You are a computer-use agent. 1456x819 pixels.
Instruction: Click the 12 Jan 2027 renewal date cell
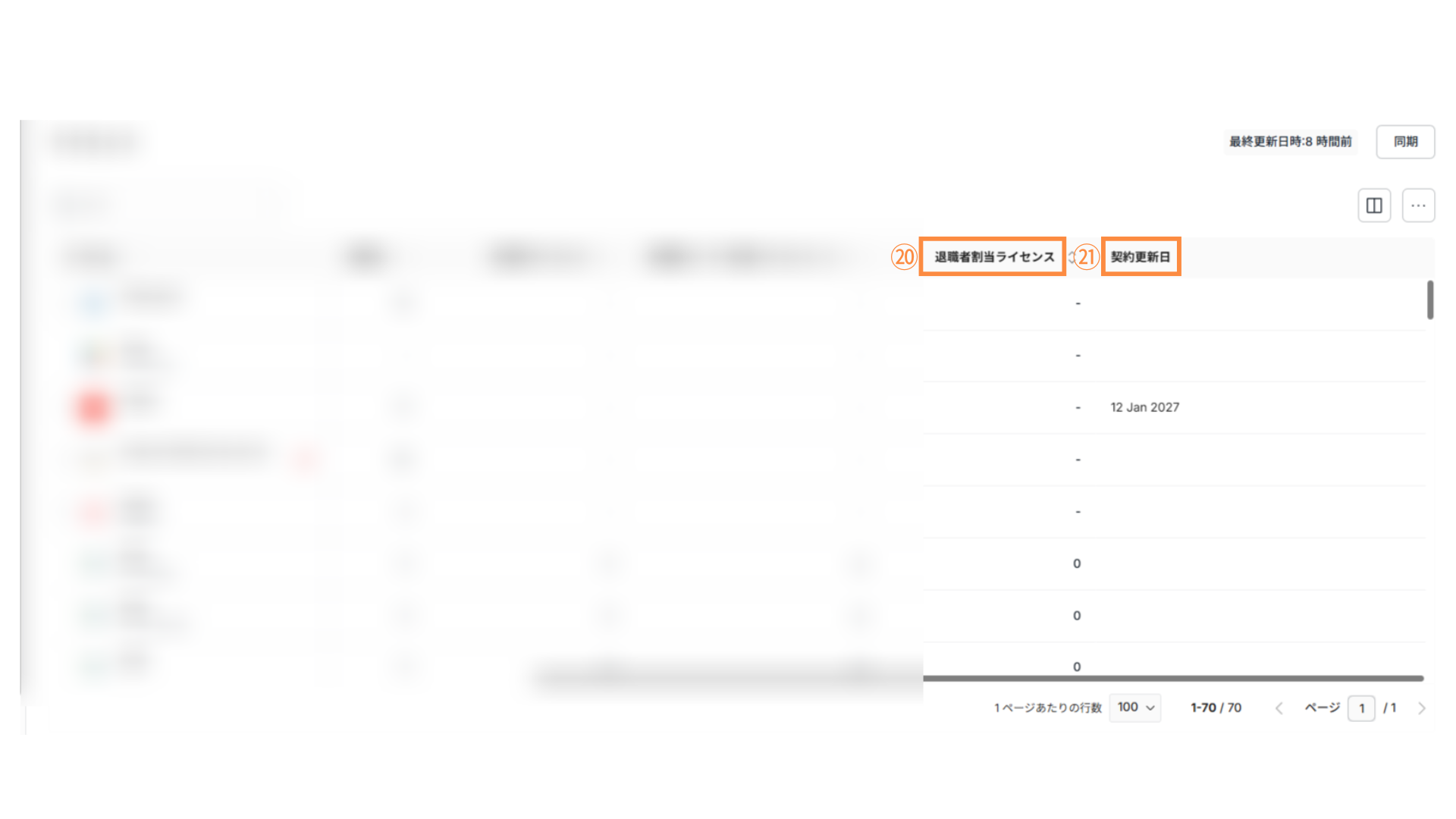point(1144,407)
